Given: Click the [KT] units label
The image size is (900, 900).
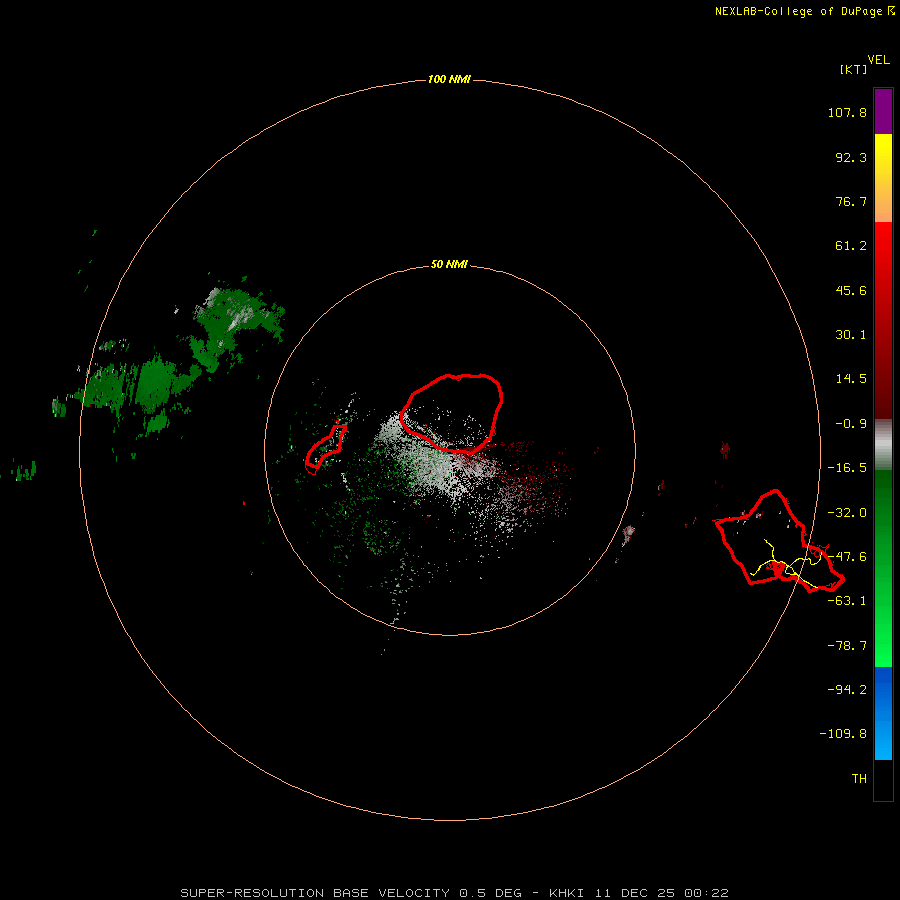Looking at the screenshot, I should 853,69.
